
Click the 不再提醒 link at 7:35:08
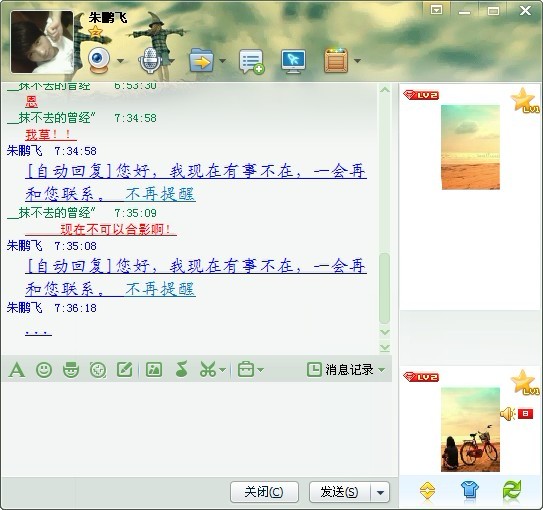pyautogui.click(x=160, y=289)
